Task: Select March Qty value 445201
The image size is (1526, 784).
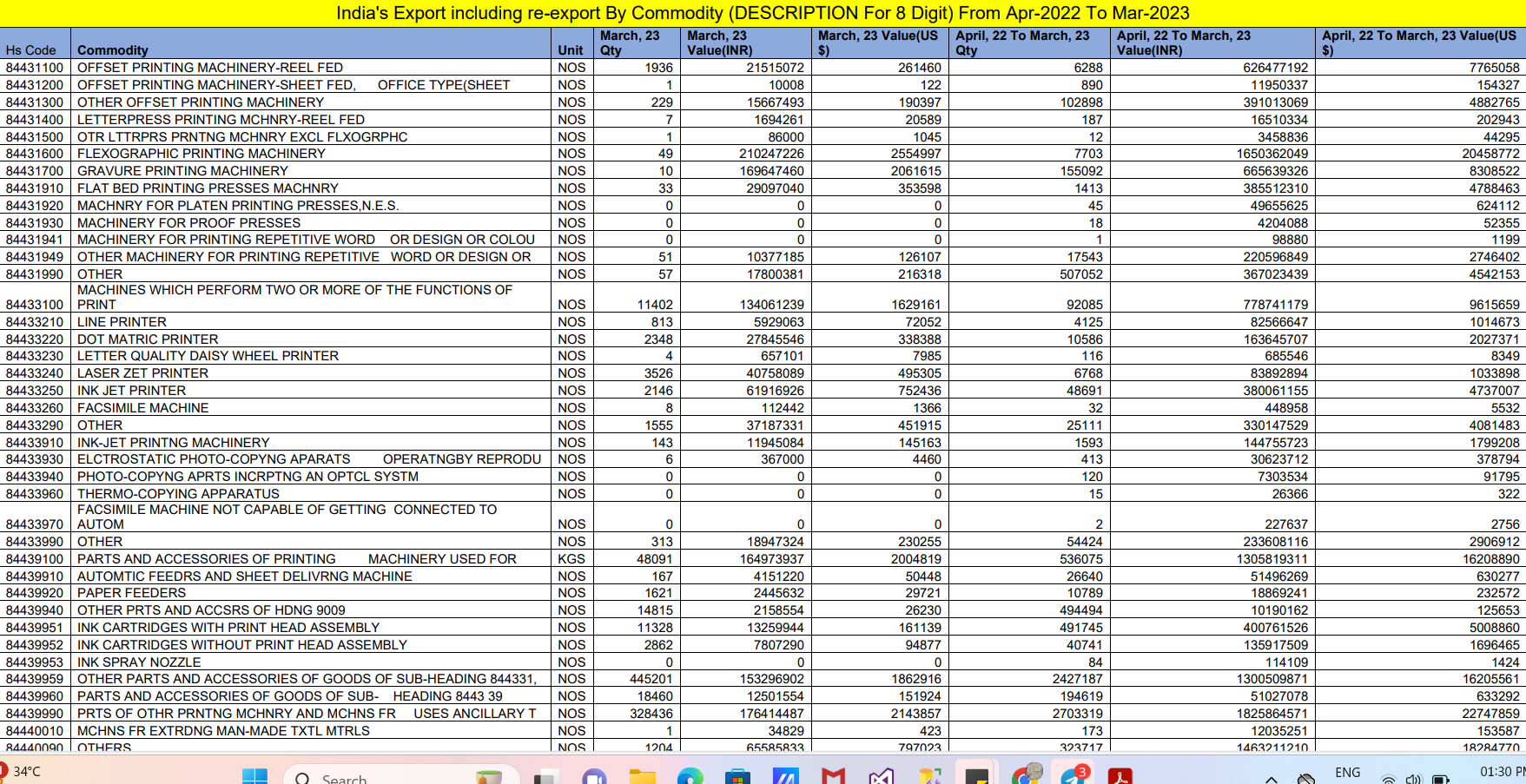Action: coord(637,679)
